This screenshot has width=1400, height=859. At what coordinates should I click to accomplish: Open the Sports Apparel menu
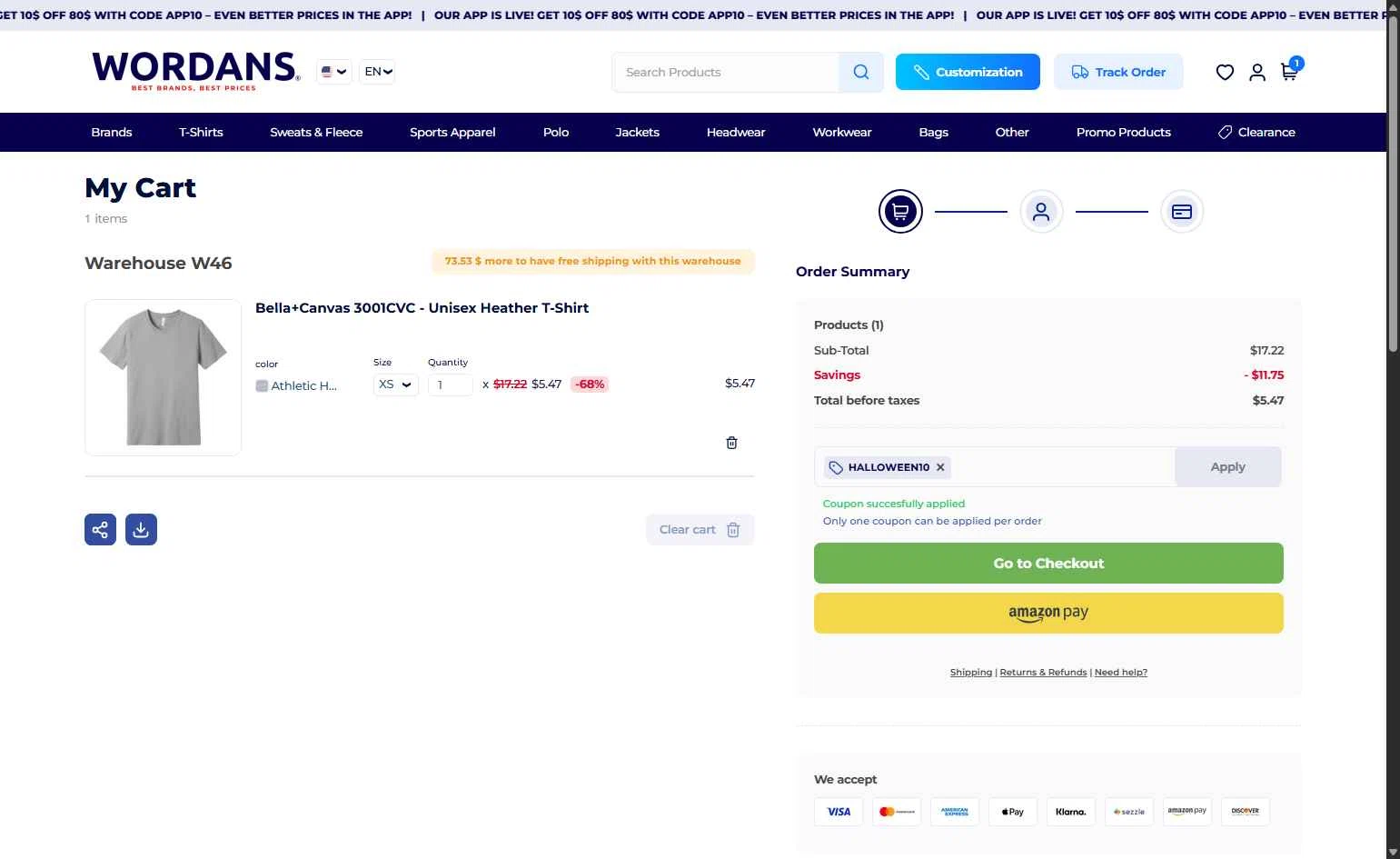[x=452, y=132]
